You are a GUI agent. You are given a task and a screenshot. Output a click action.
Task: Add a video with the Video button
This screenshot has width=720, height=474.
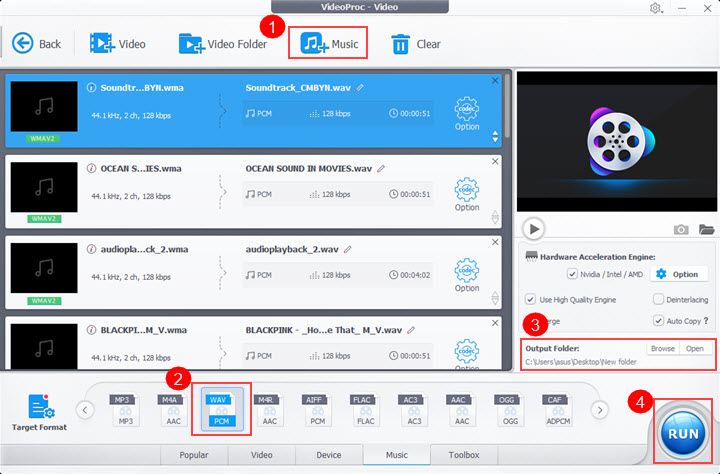[118, 44]
